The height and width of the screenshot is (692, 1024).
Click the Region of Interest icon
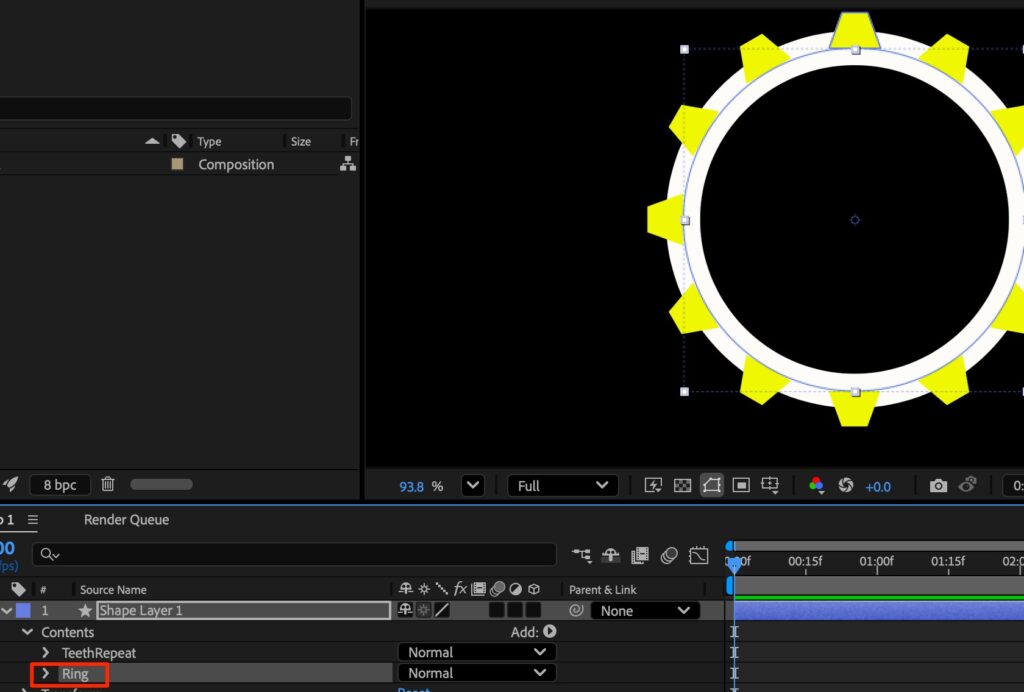741,486
